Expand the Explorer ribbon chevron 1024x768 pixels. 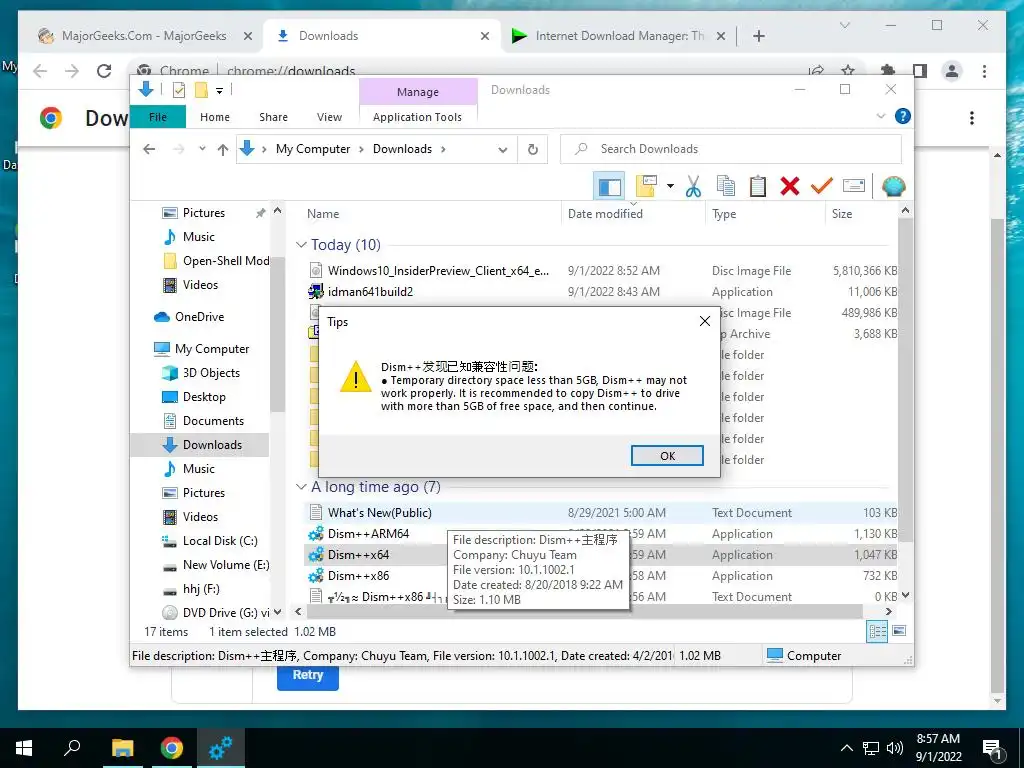pyautogui.click(x=880, y=116)
